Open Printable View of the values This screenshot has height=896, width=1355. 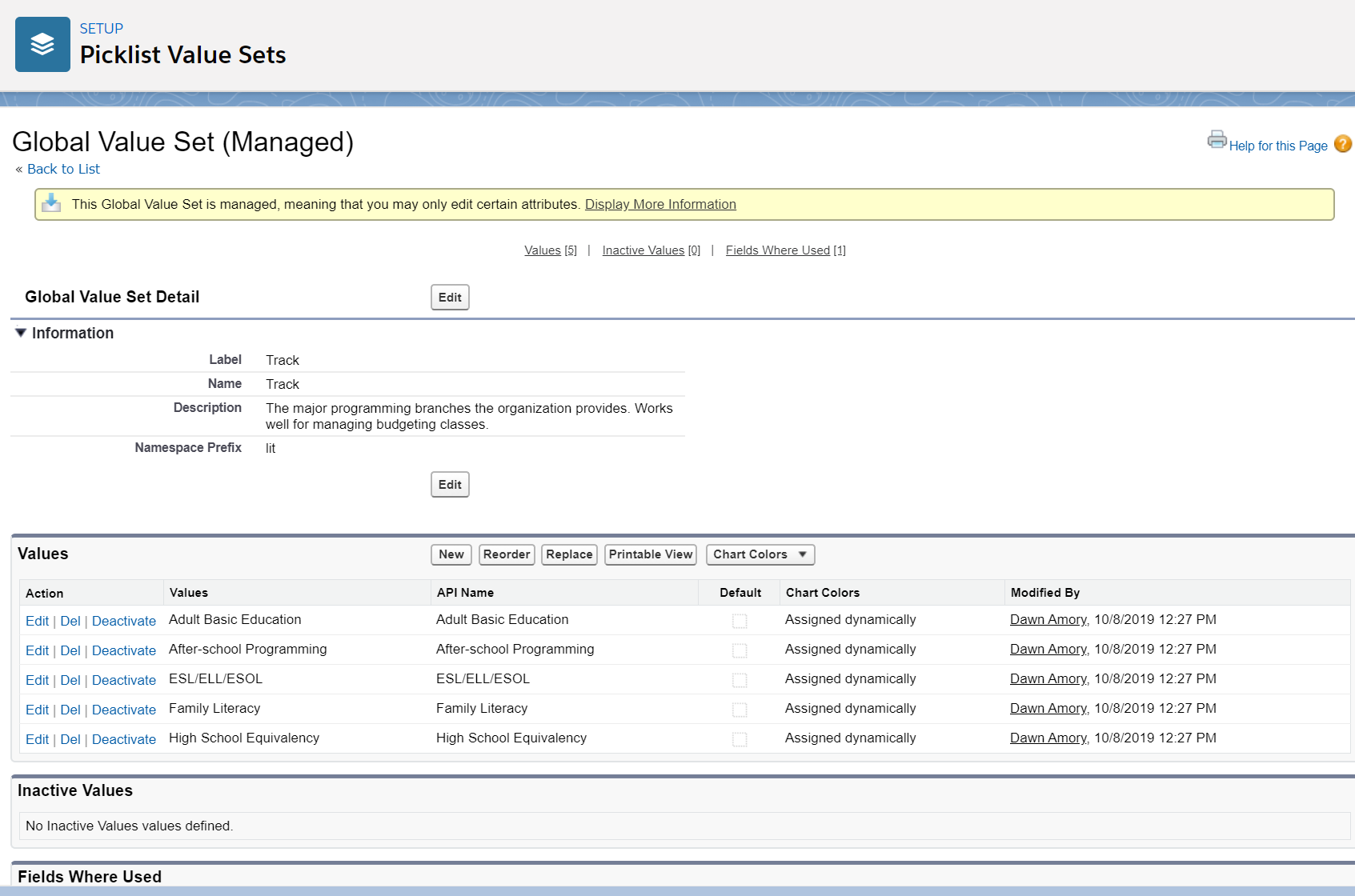[650, 554]
